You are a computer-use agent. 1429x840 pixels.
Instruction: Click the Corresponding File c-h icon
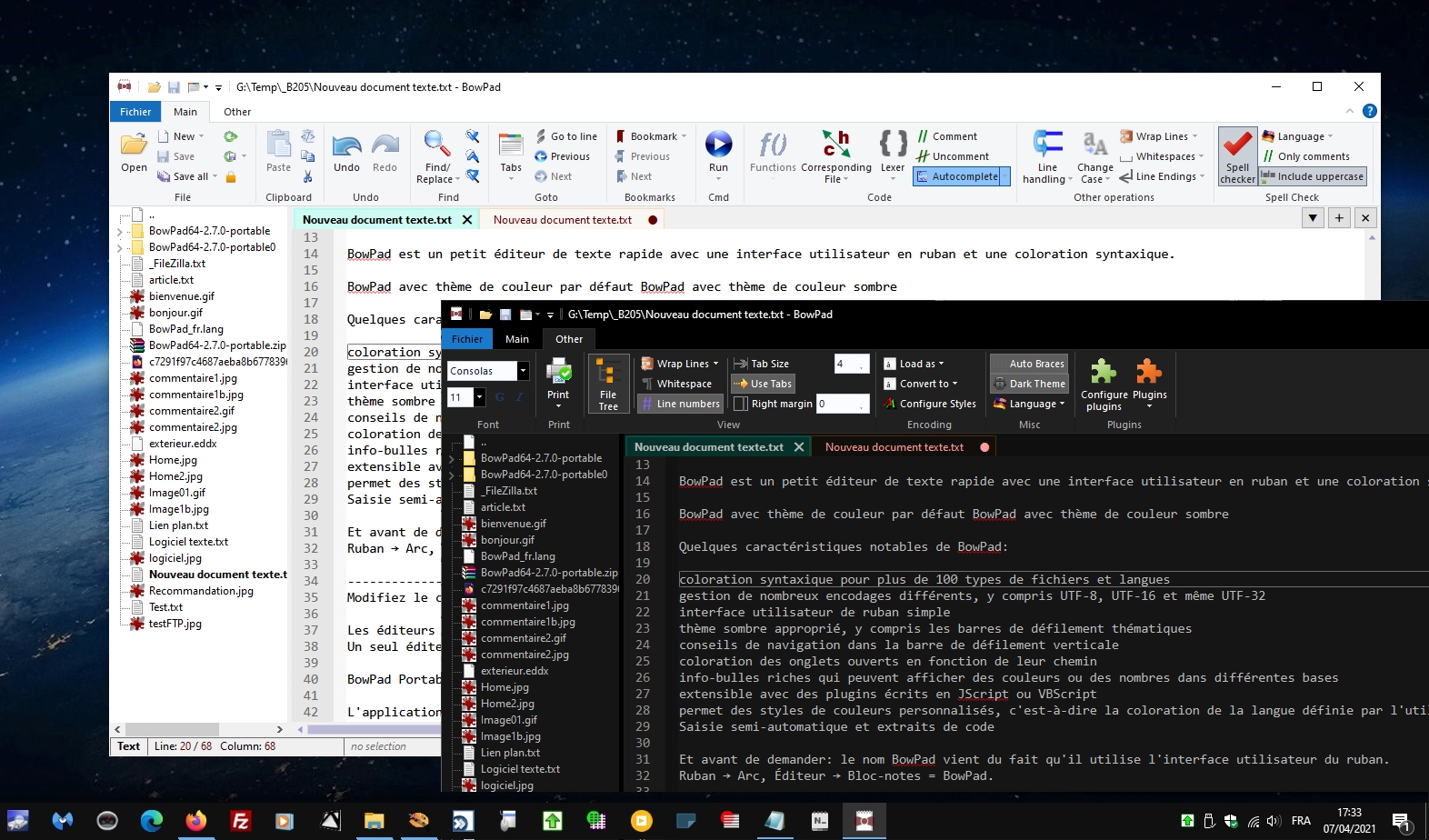(x=835, y=144)
